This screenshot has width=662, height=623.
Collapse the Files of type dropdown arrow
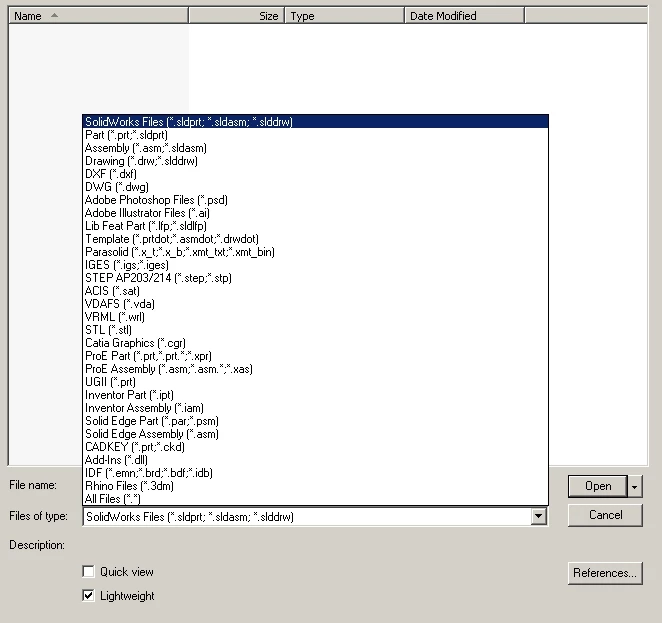tap(538, 516)
